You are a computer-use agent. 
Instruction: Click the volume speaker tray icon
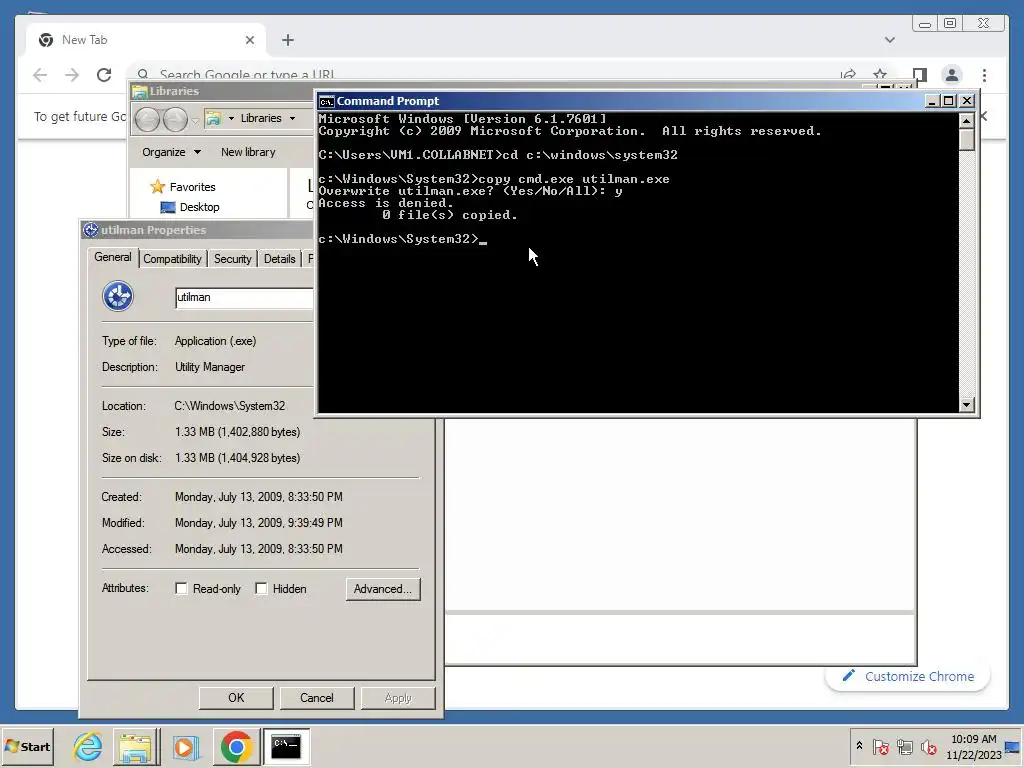(x=928, y=746)
